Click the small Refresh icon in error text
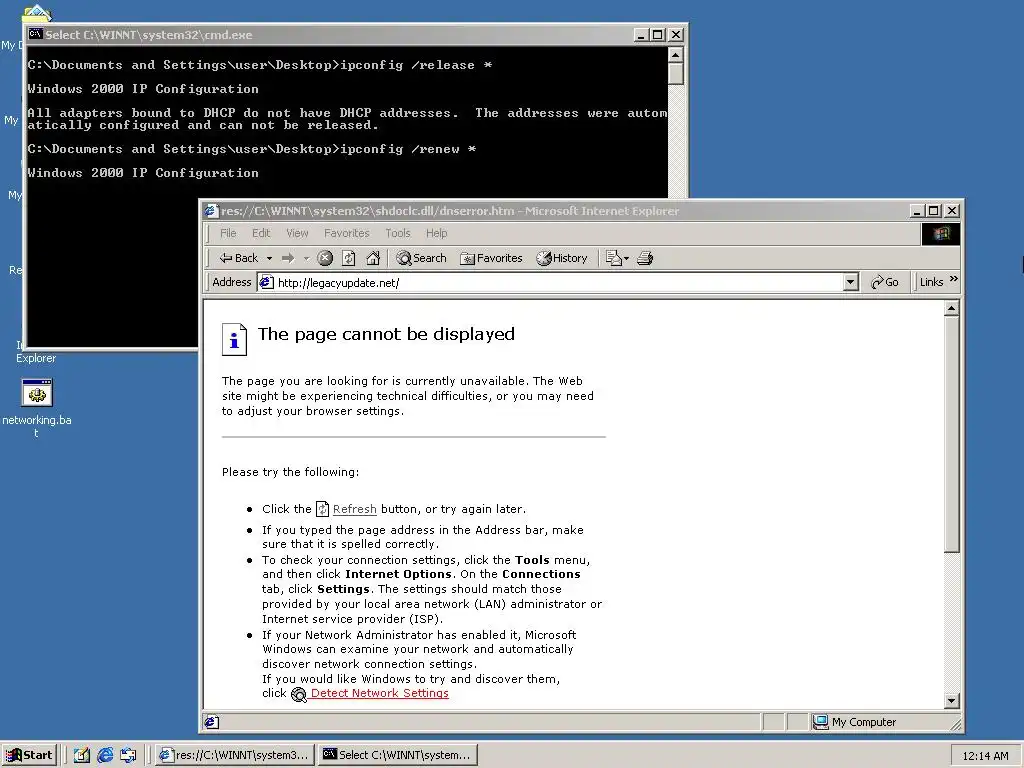This screenshot has width=1024, height=768. [322, 509]
